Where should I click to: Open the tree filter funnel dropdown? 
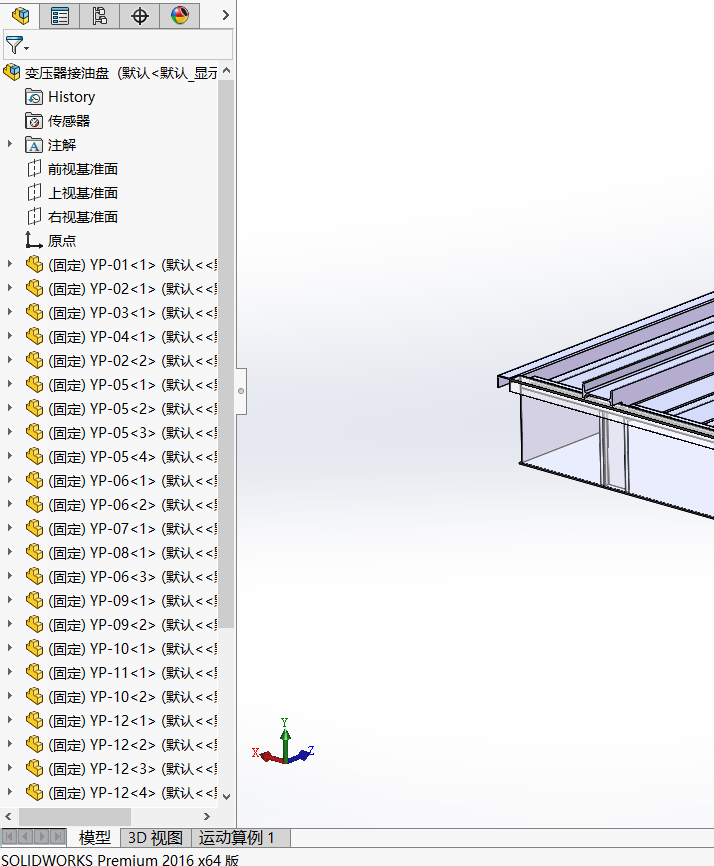click(x=17, y=45)
